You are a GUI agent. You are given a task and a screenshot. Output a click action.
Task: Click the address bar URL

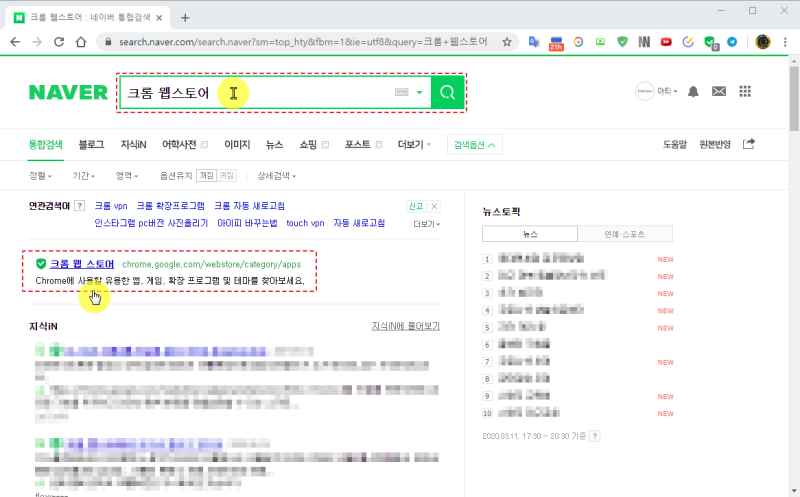click(x=303, y=42)
